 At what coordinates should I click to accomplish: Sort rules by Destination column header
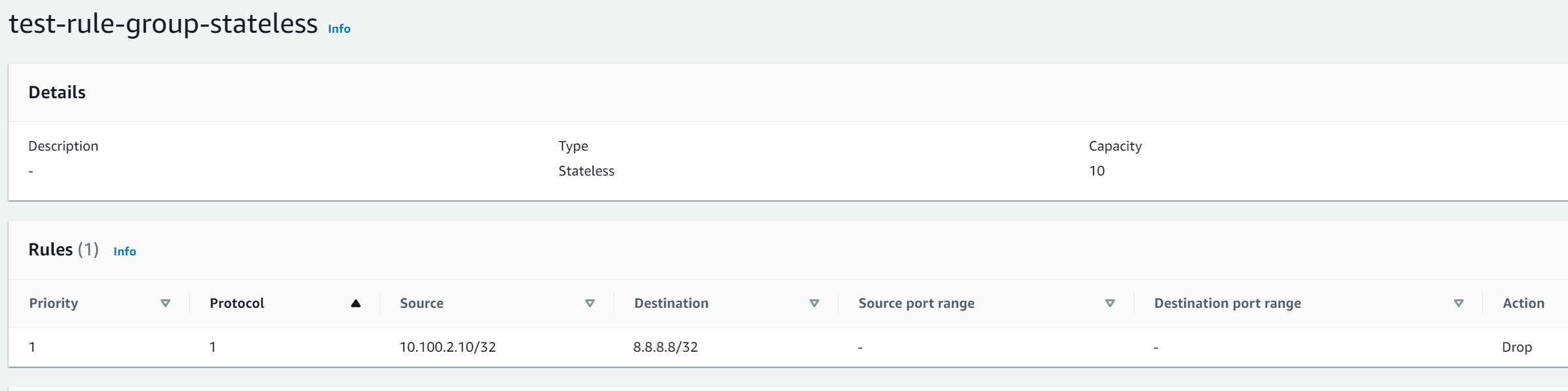671,303
